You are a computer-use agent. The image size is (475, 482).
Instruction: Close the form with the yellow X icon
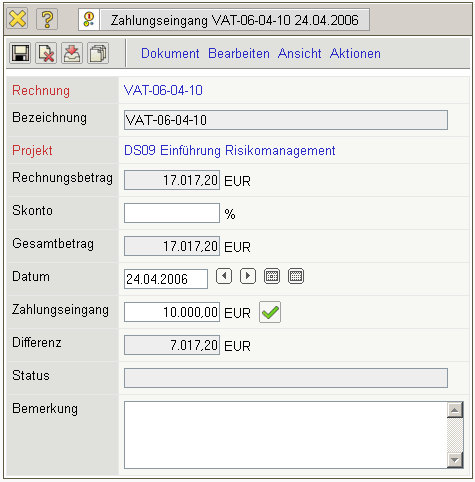[17, 19]
